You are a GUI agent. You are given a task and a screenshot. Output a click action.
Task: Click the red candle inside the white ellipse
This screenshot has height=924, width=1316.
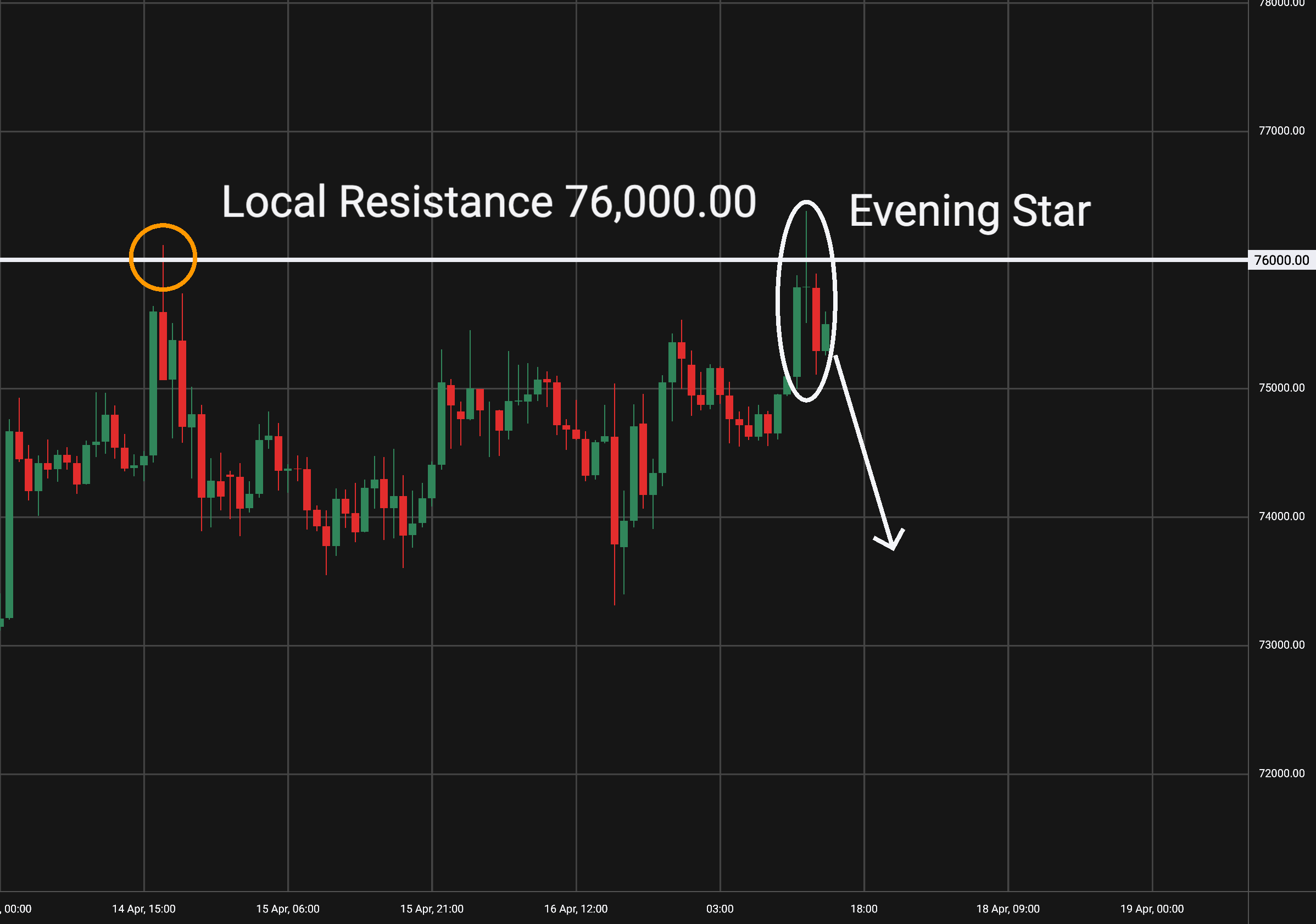pyautogui.click(x=816, y=319)
